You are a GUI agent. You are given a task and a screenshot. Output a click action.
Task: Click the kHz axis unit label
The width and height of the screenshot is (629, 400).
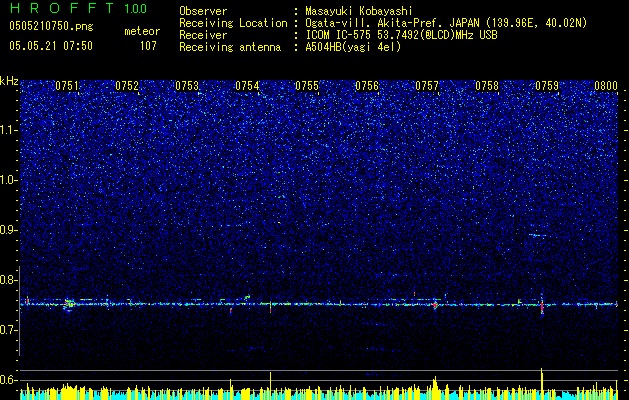click(x=9, y=81)
